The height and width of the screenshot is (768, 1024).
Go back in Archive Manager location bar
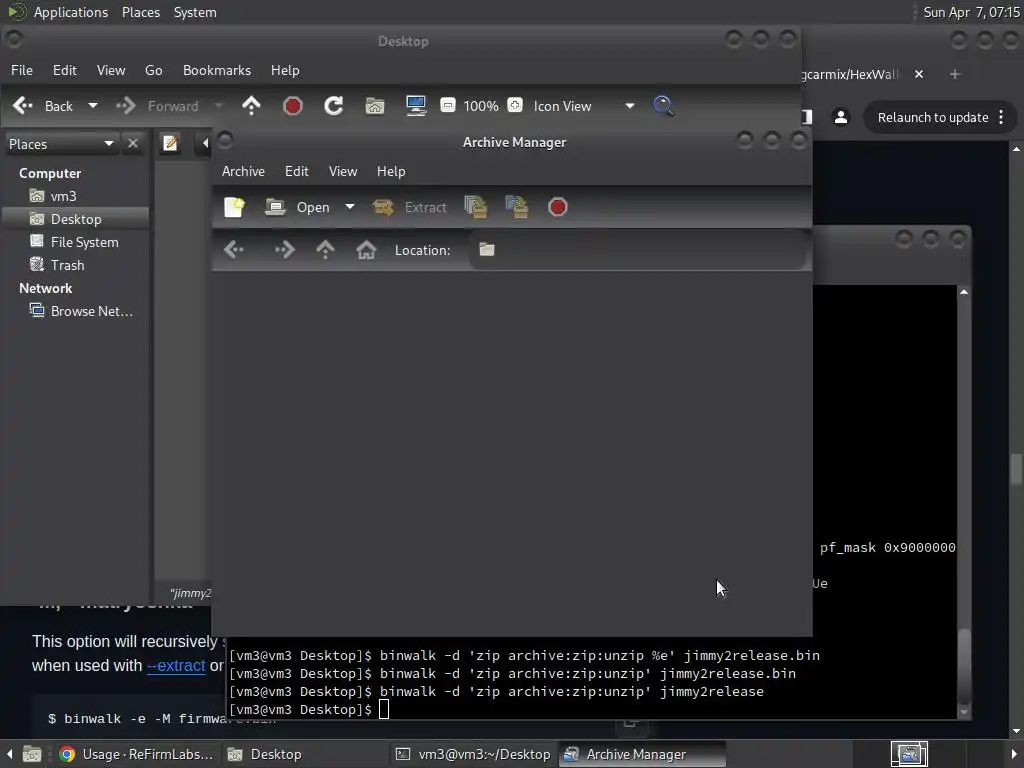[x=234, y=249]
